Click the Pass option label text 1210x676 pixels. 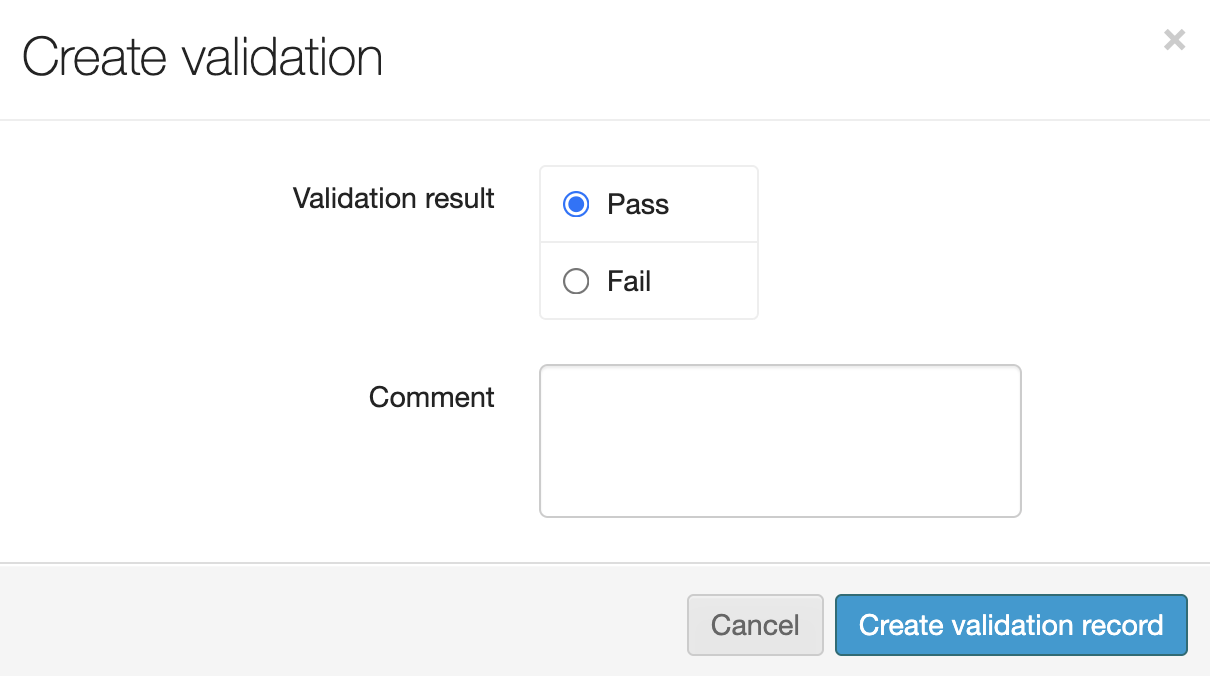638,205
